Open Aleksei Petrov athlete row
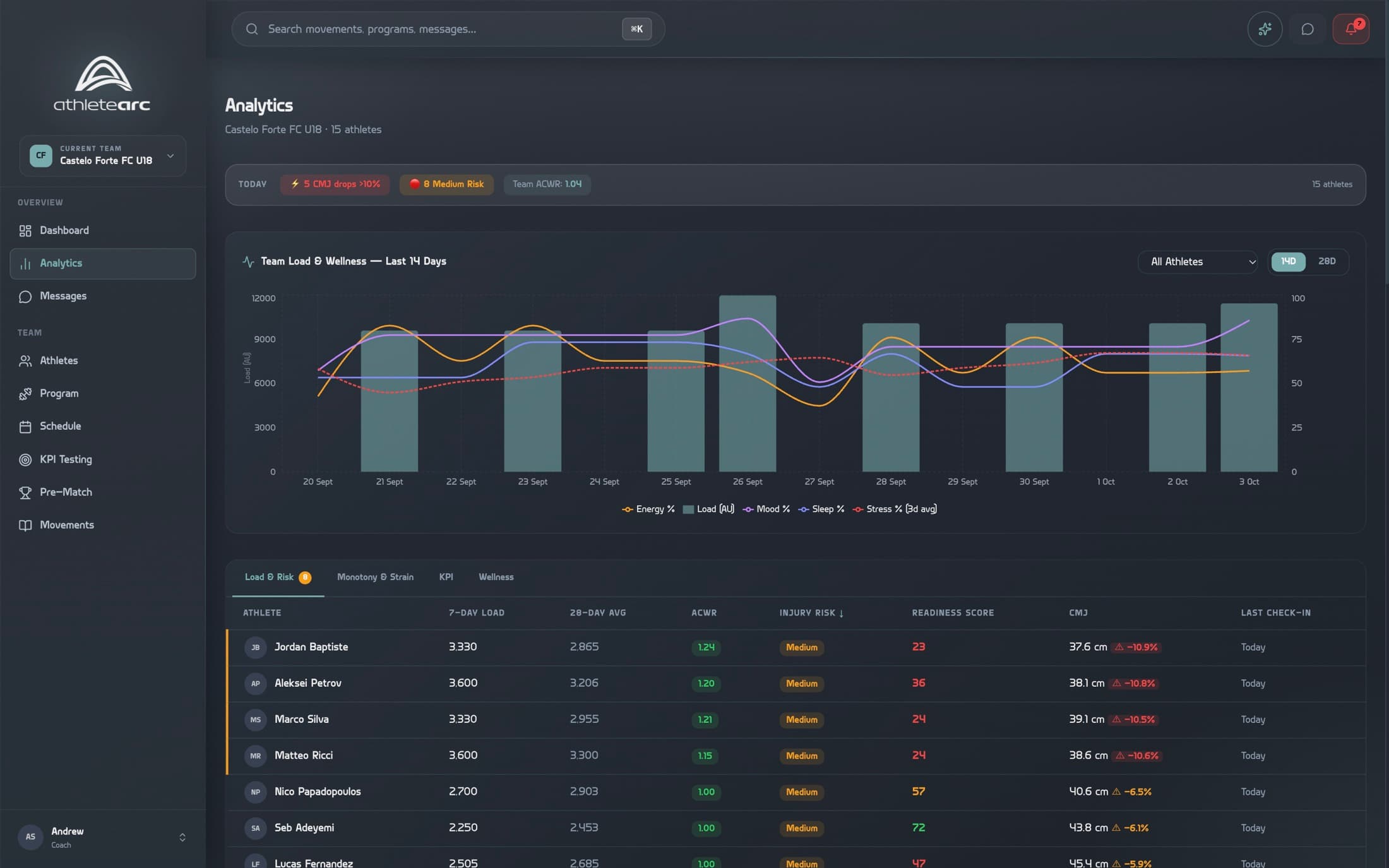Viewport: 1389px width, 868px height. [x=796, y=684]
